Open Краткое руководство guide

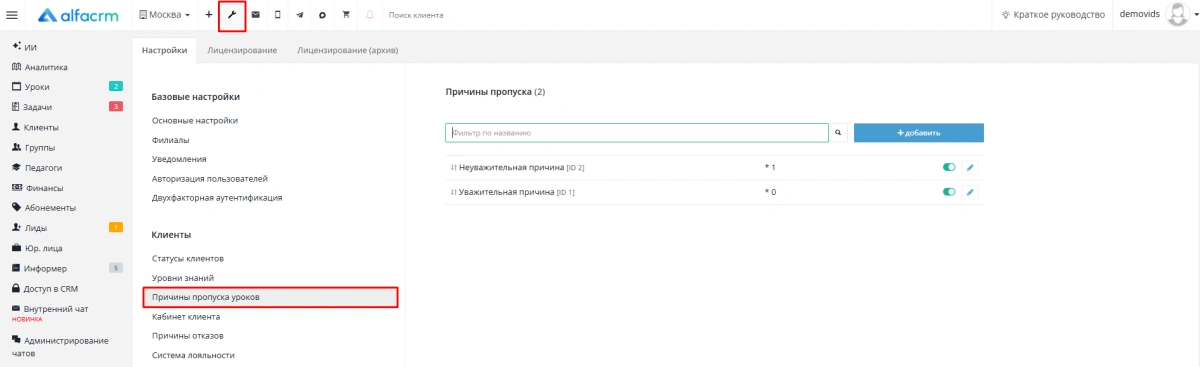tap(1053, 15)
